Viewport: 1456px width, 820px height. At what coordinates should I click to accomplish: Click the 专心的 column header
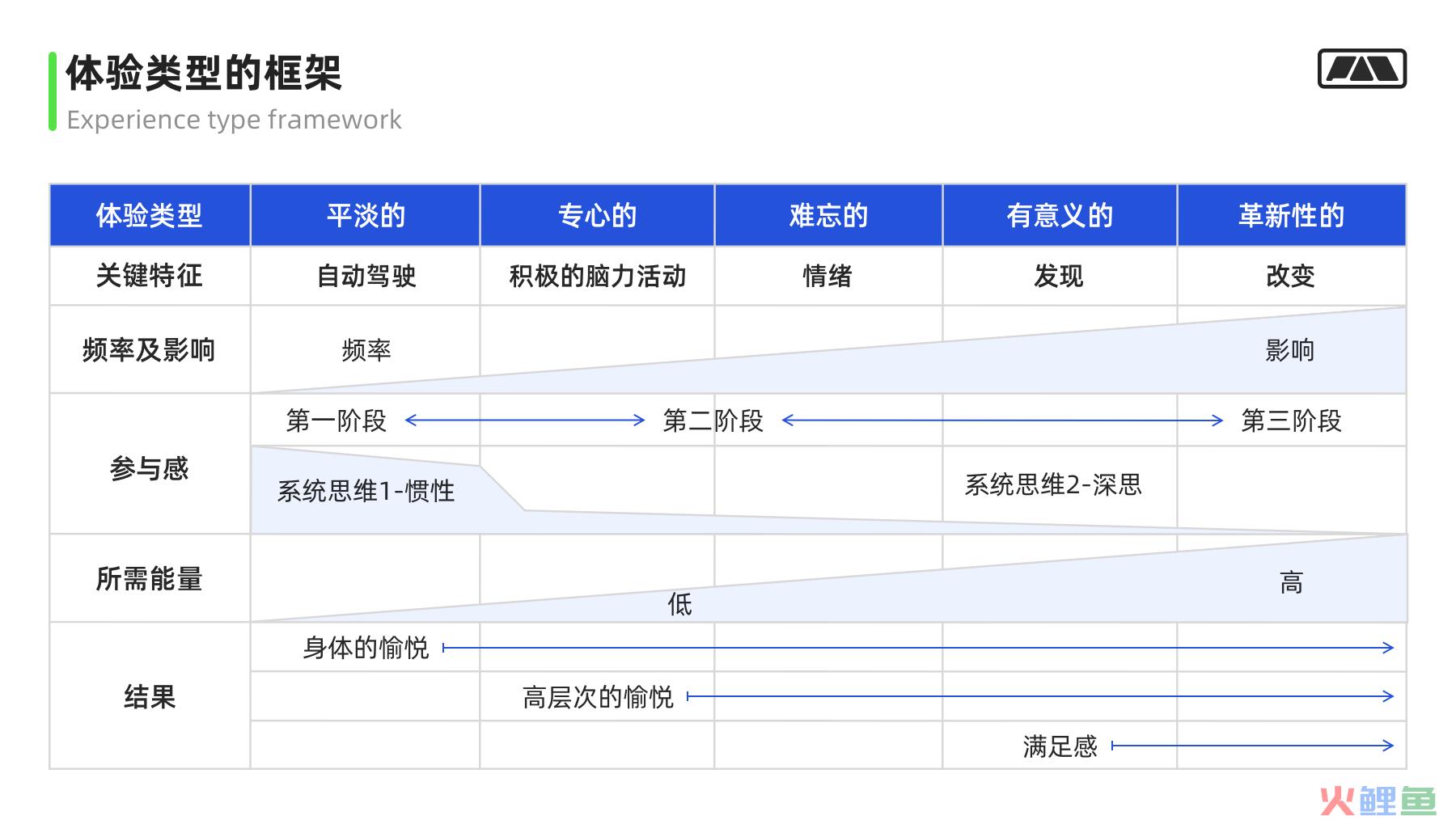598,215
